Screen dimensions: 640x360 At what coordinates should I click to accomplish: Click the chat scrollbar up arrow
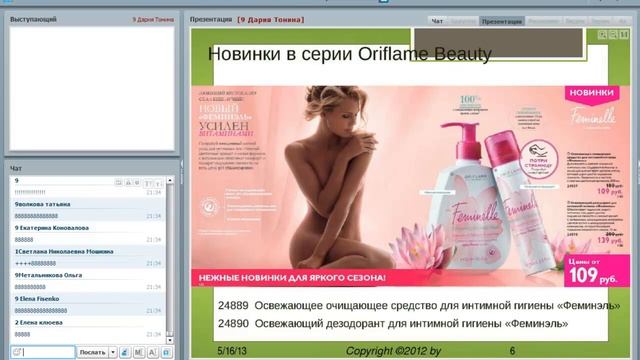[170, 180]
